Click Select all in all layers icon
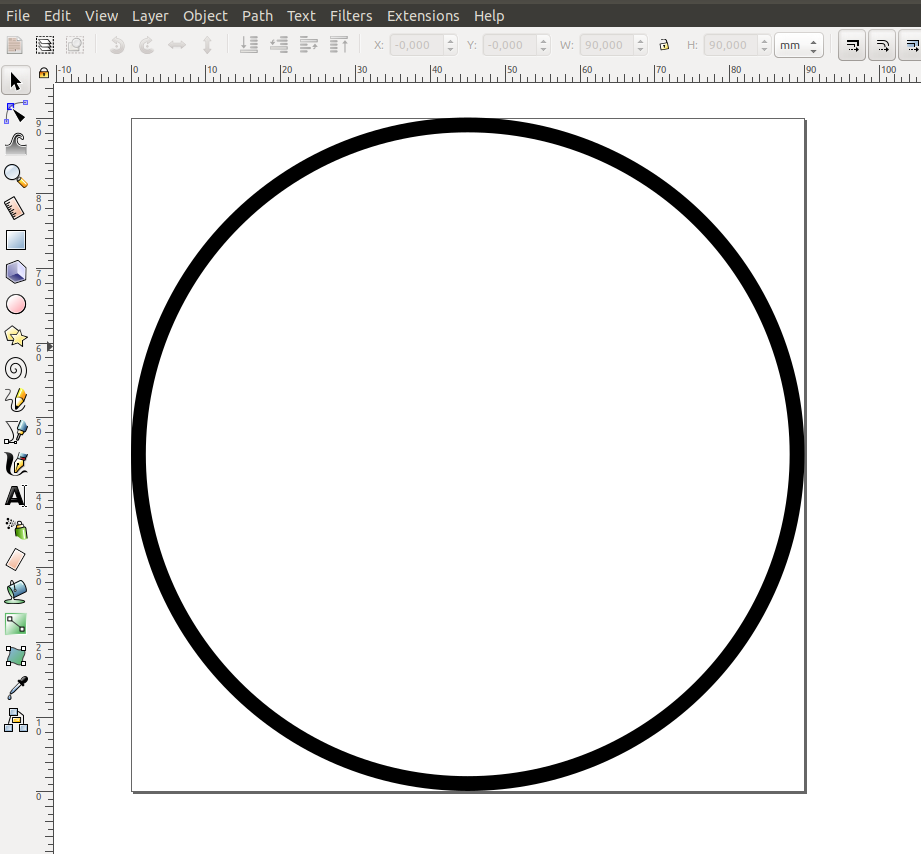The width and height of the screenshot is (921, 854). pyautogui.click(x=45, y=45)
